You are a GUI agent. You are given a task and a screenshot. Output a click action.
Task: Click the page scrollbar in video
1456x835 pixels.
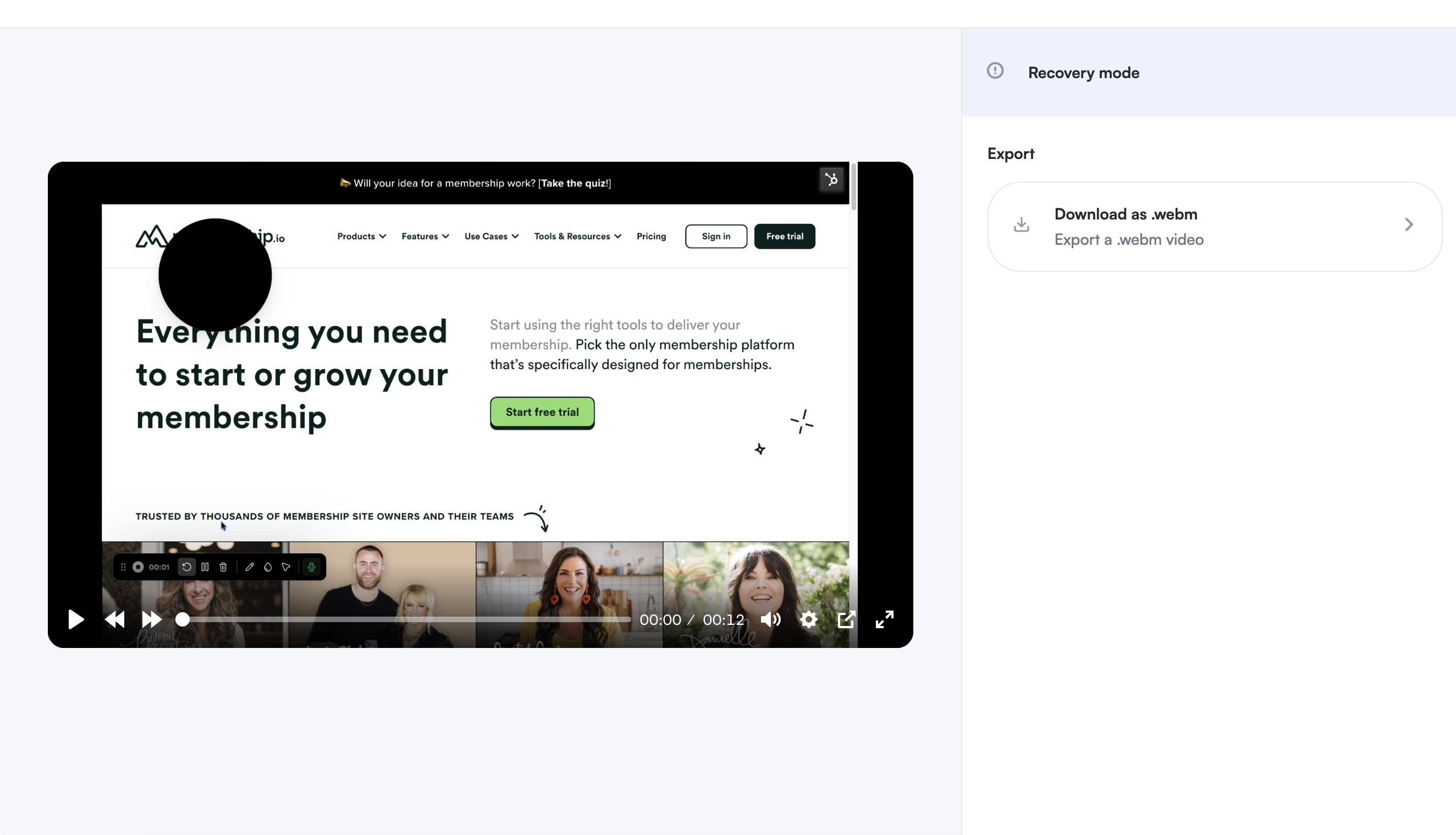tap(853, 186)
